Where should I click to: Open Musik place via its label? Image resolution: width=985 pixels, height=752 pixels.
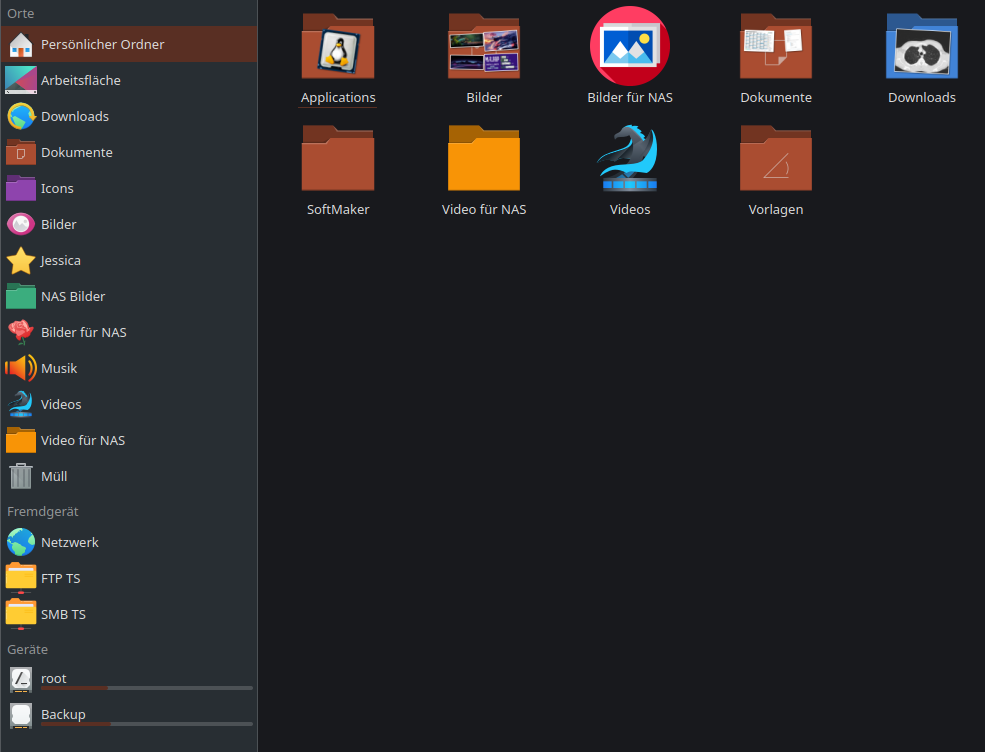pos(59,368)
